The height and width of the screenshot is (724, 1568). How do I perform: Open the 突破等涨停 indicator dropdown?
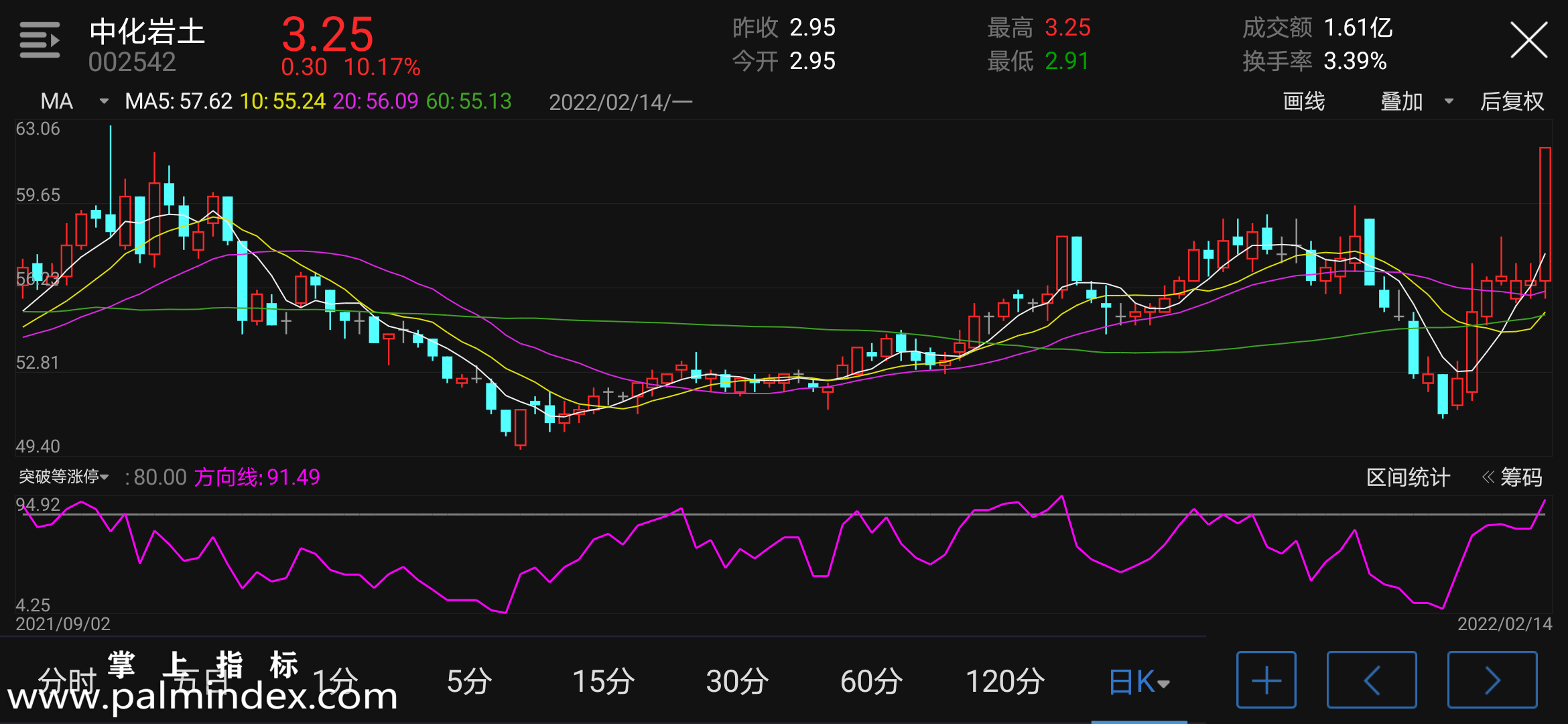[x=64, y=477]
